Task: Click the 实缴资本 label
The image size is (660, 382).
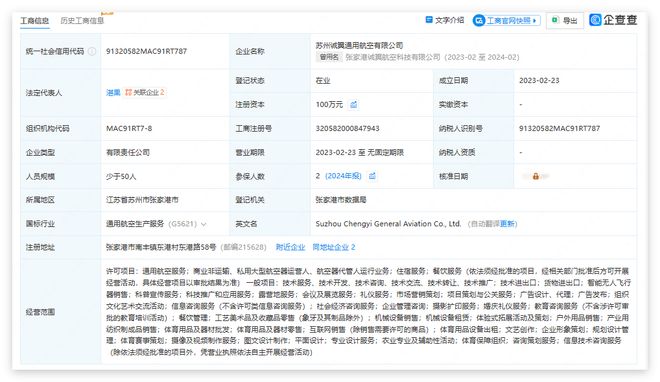Action: pyautogui.click(x=453, y=104)
